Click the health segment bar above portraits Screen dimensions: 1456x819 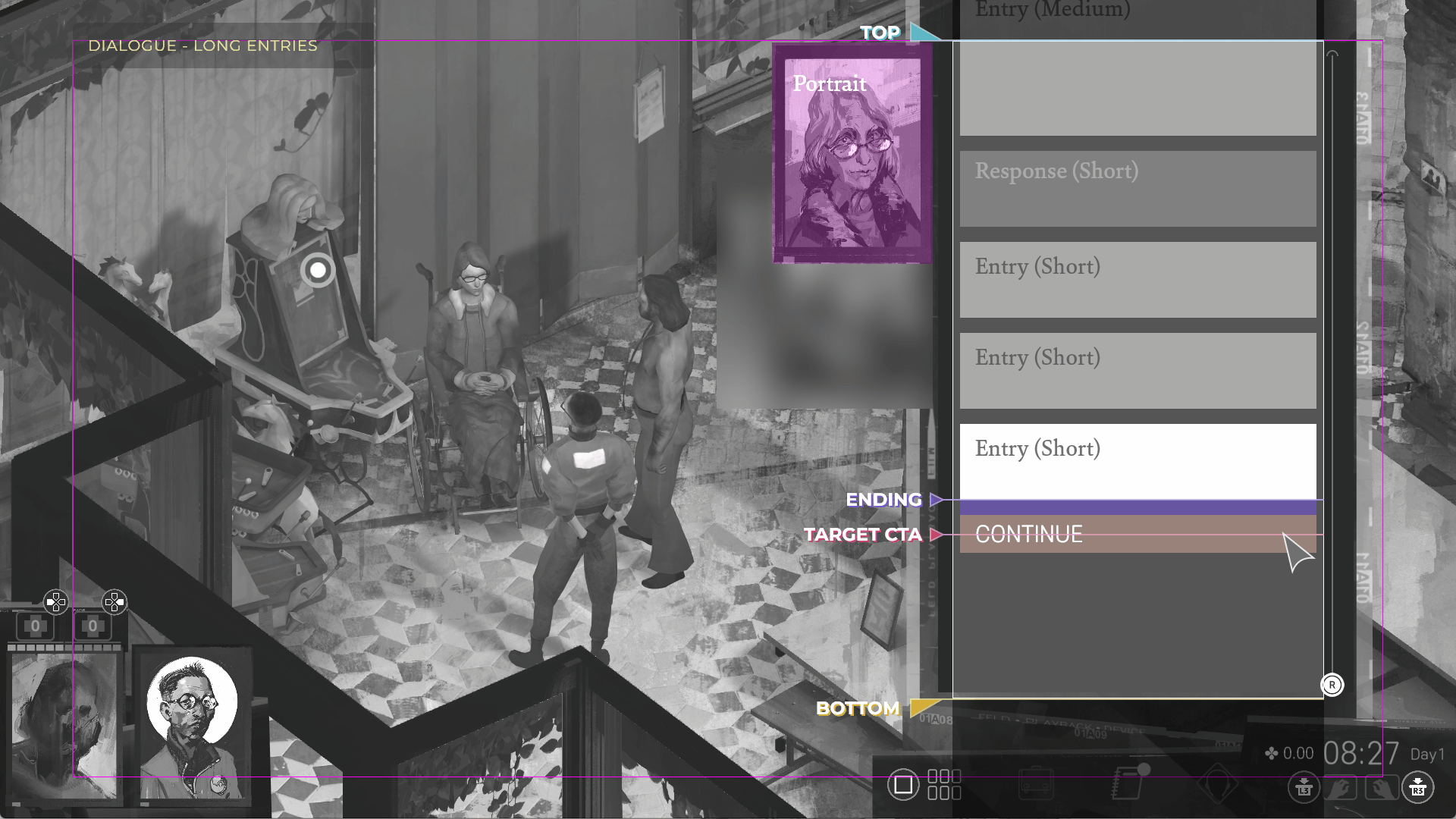[64, 648]
